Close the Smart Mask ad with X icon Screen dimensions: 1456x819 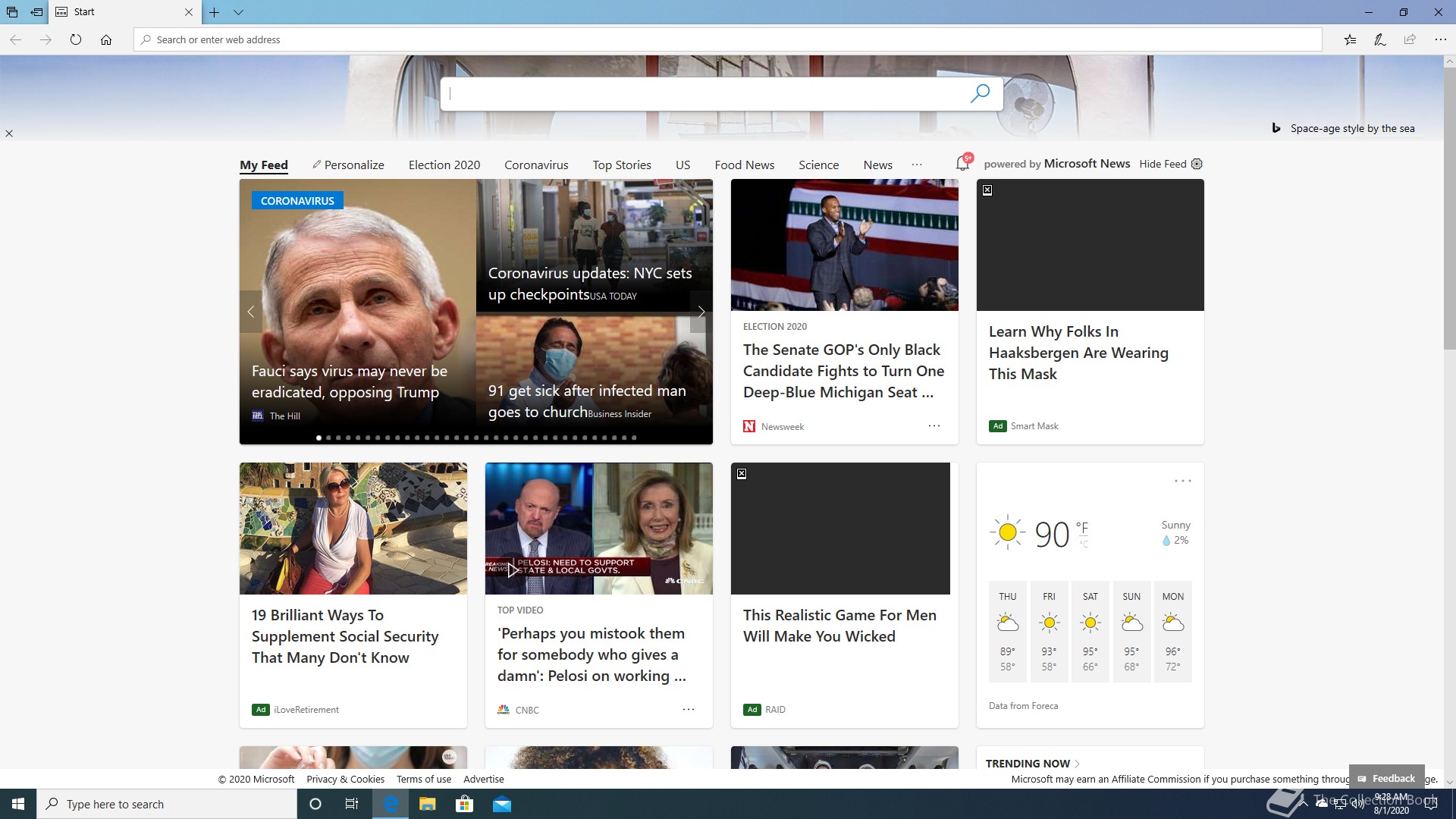coord(987,190)
